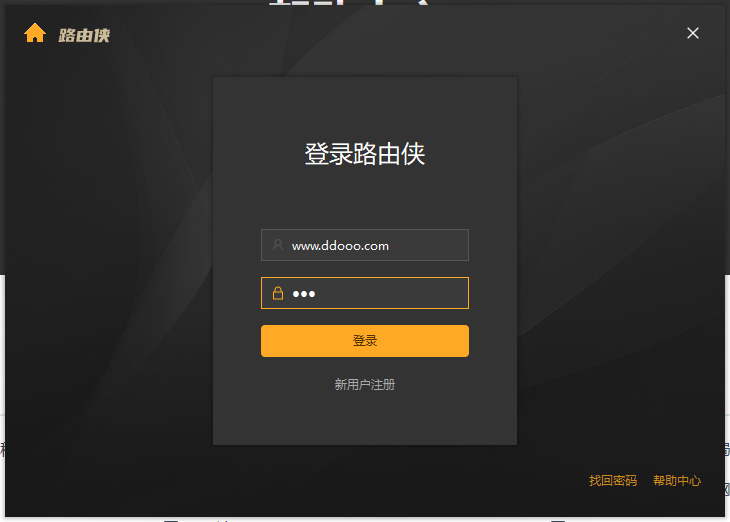The image size is (730, 522).
Task: Focus the password input field
Action: pos(365,293)
